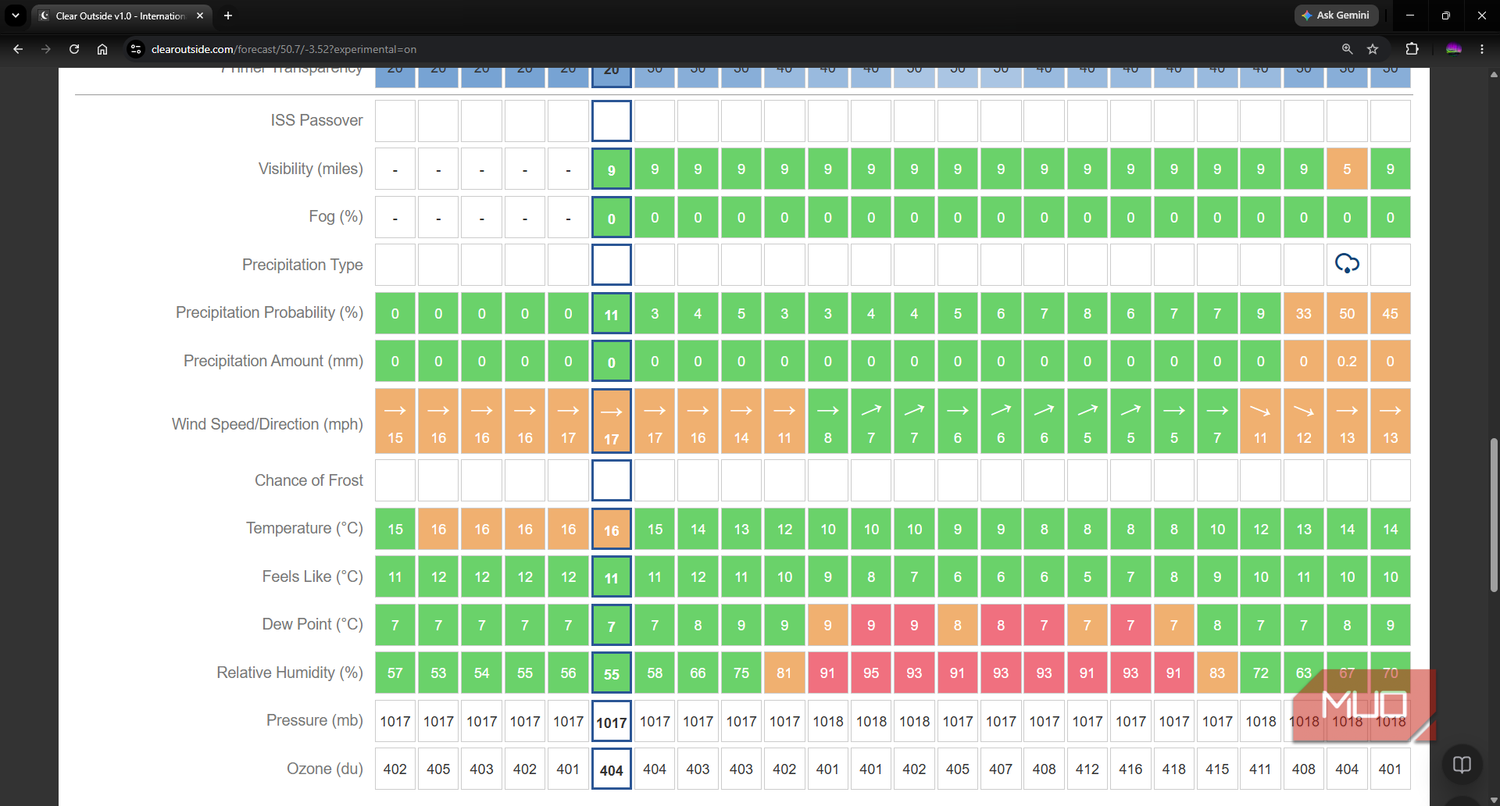The height and width of the screenshot is (806, 1500).
Task: Open the browser home page
Action: click(102, 49)
